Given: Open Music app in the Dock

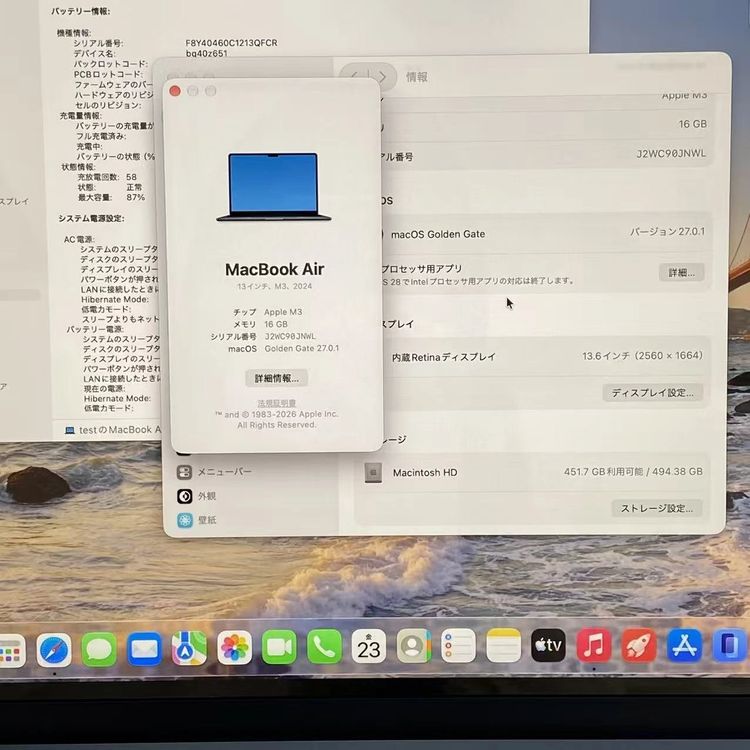Looking at the screenshot, I should tap(594, 645).
